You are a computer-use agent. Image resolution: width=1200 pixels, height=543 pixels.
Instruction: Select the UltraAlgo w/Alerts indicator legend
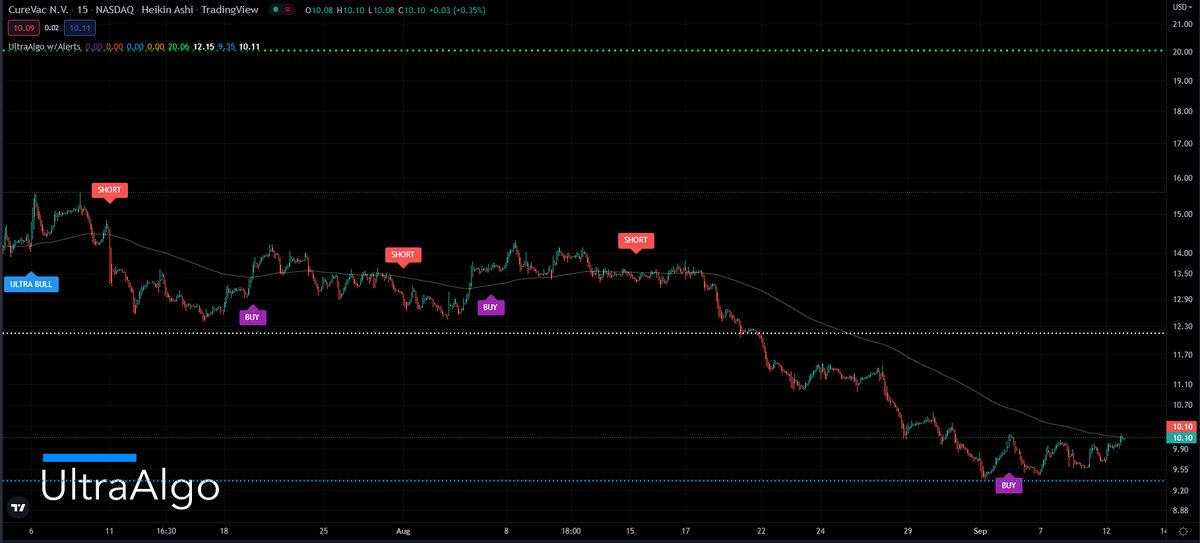[44, 46]
